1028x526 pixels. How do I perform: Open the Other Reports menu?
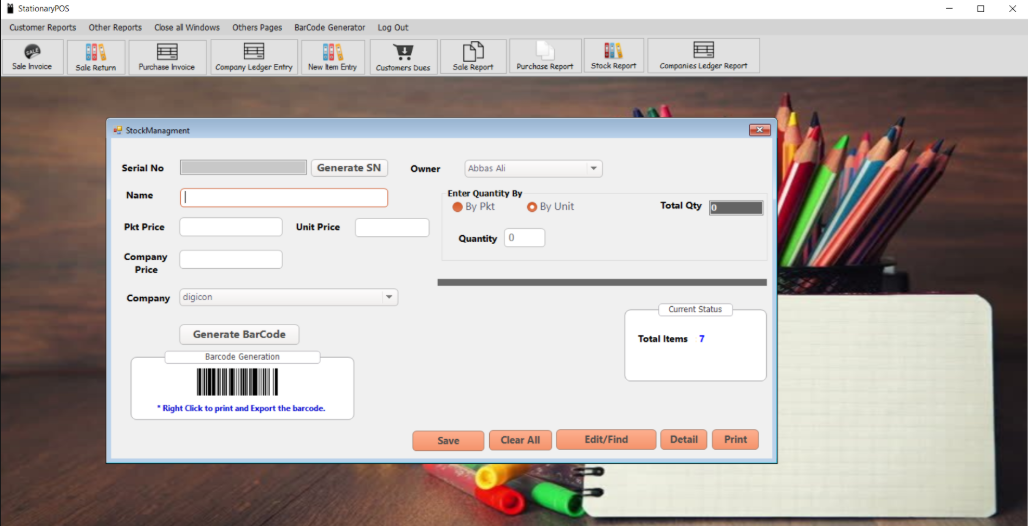click(x=115, y=27)
